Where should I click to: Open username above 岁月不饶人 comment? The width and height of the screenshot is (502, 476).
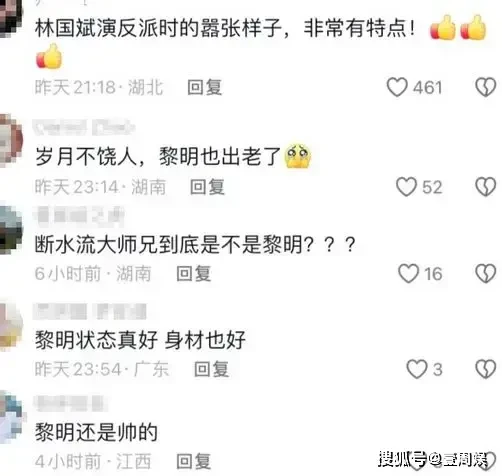pyautogui.click(x=84, y=128)
